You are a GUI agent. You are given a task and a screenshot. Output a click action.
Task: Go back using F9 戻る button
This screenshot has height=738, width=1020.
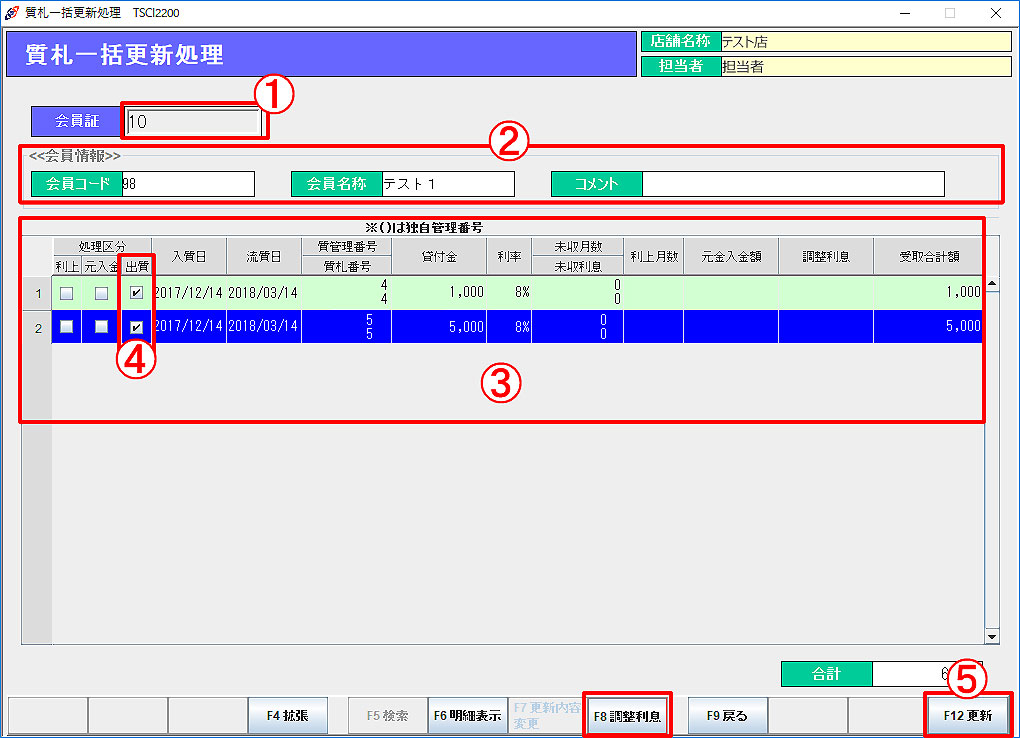pyautogui.click(x=727, y=716)
